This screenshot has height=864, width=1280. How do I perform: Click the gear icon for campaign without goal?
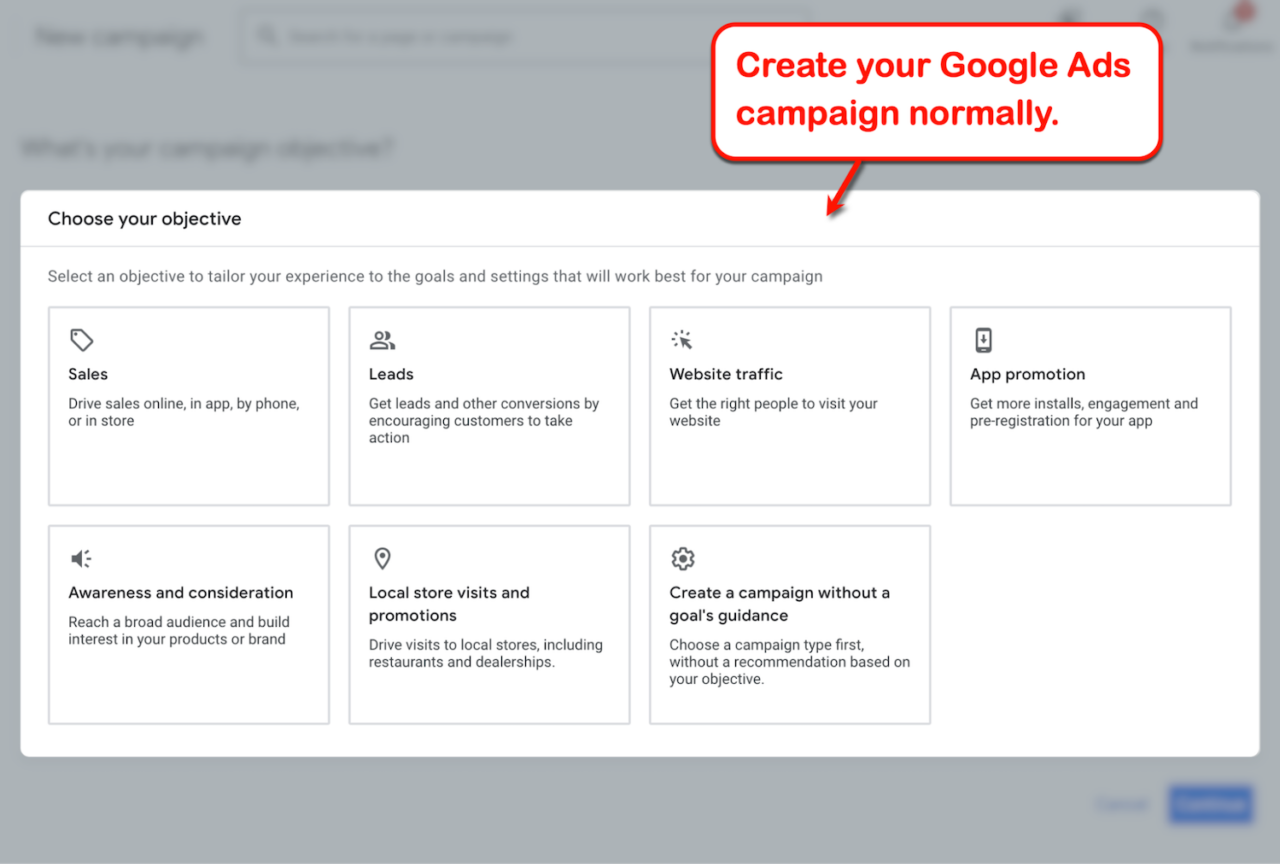682,558
